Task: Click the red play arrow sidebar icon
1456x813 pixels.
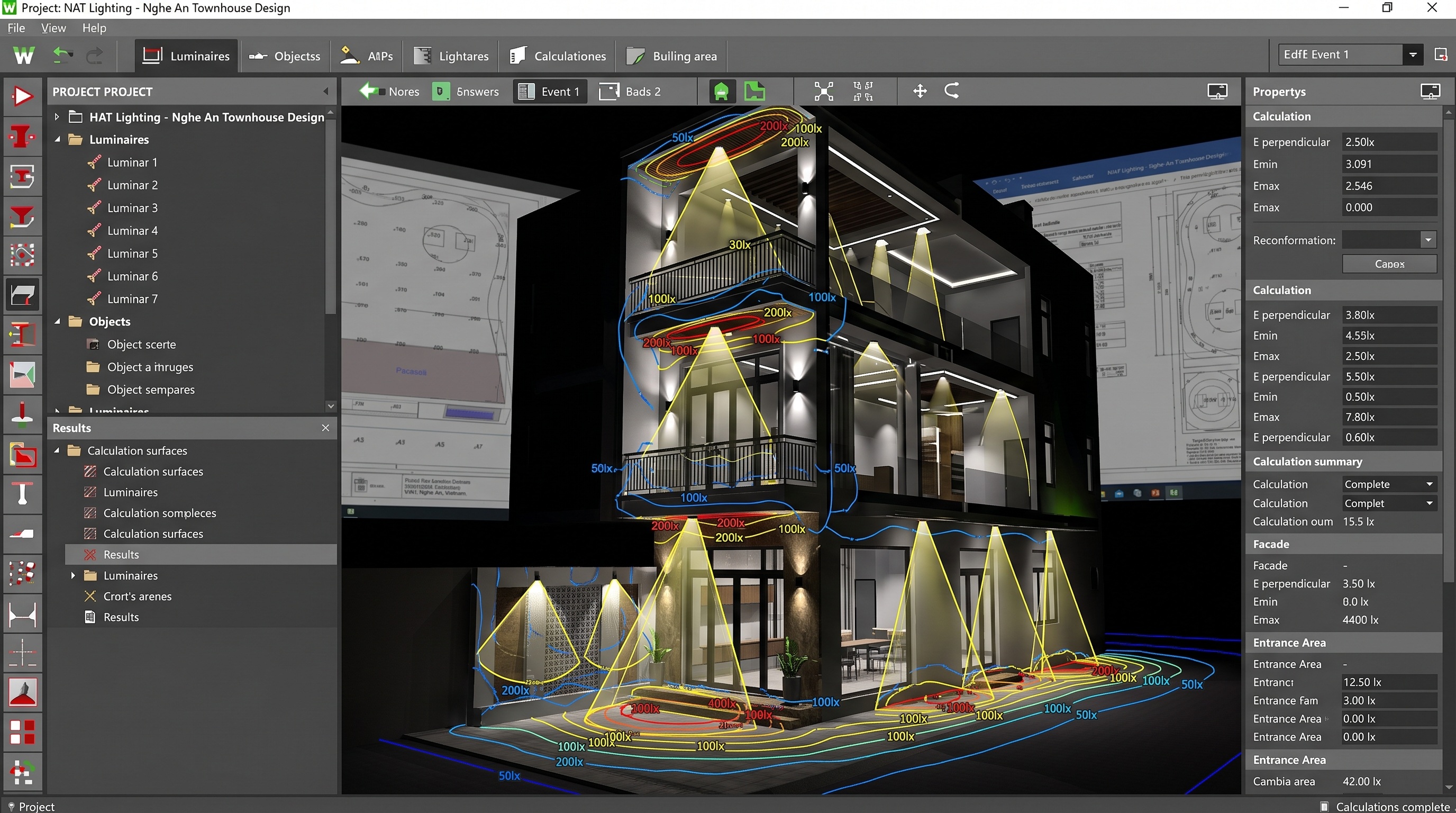Action: [x=22, y=96]
